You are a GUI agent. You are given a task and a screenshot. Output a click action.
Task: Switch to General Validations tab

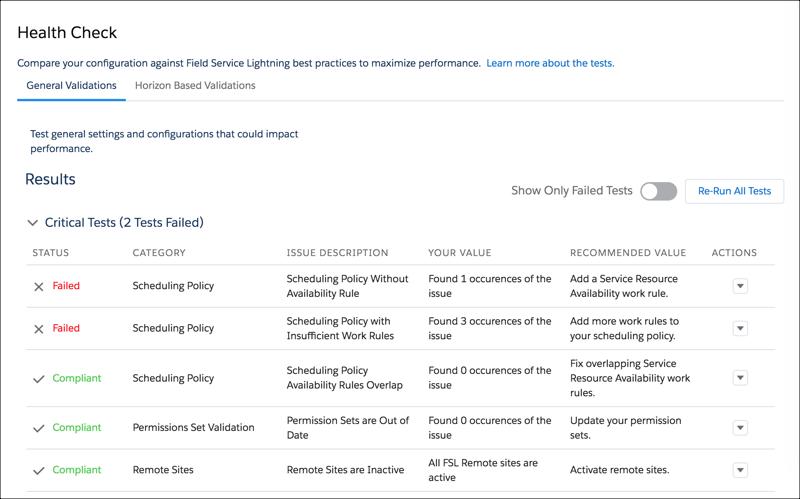(x=71, y=86)
